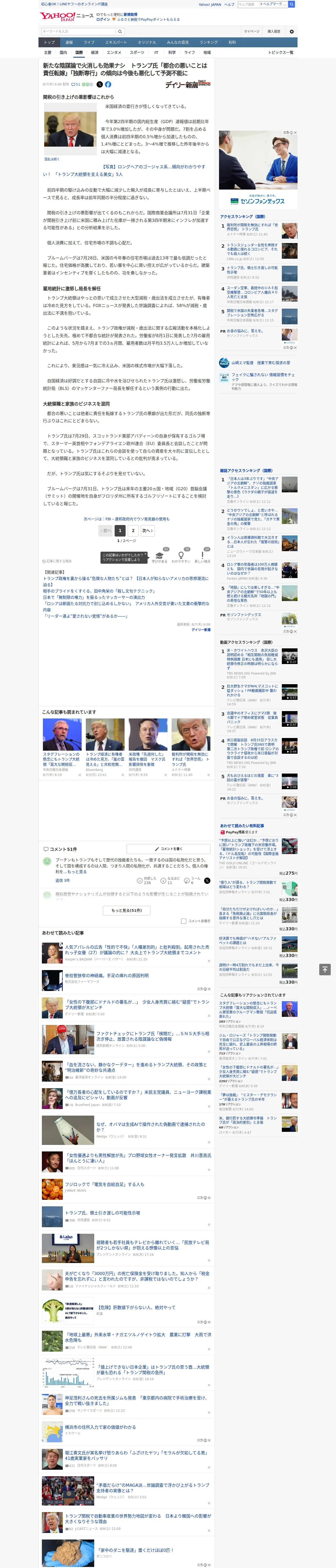336x1568 pixels.
Task: Click the コメントを書く pencil button
Action: (x=169, y=849)
